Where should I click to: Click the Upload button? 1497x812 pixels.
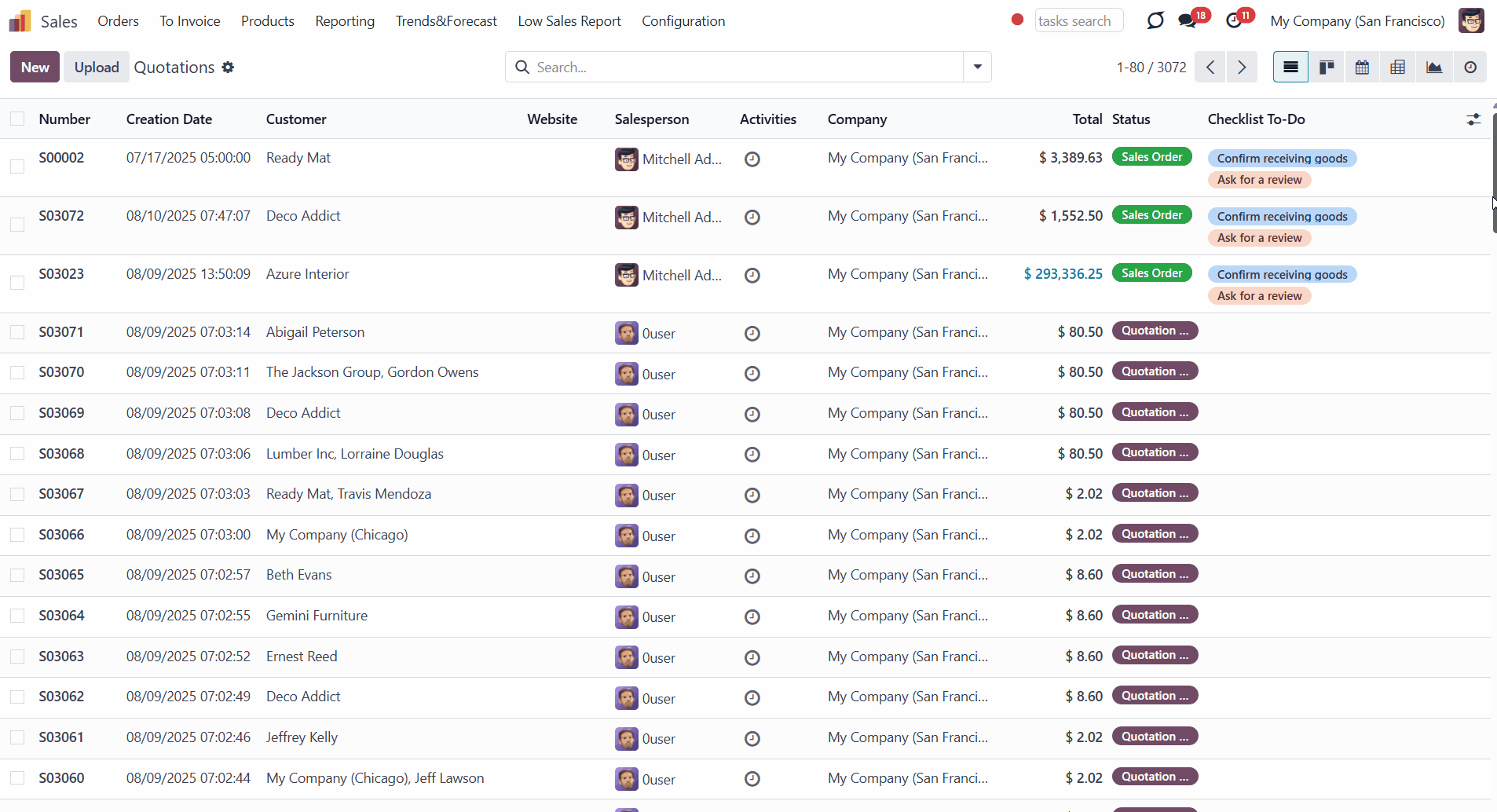pos(97,67)
